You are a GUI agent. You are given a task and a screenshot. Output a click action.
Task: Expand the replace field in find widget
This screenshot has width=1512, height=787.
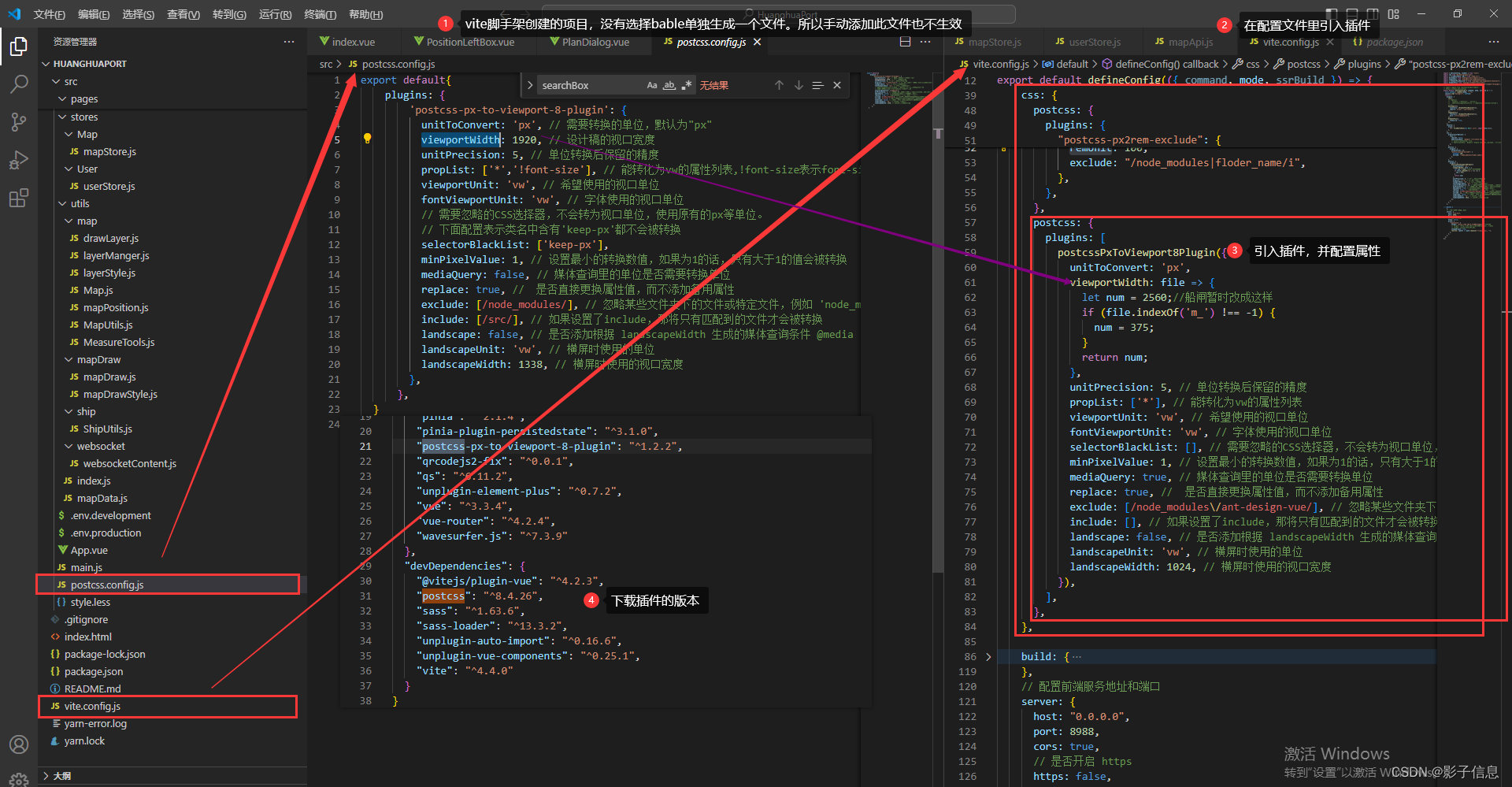click(530, 85)
